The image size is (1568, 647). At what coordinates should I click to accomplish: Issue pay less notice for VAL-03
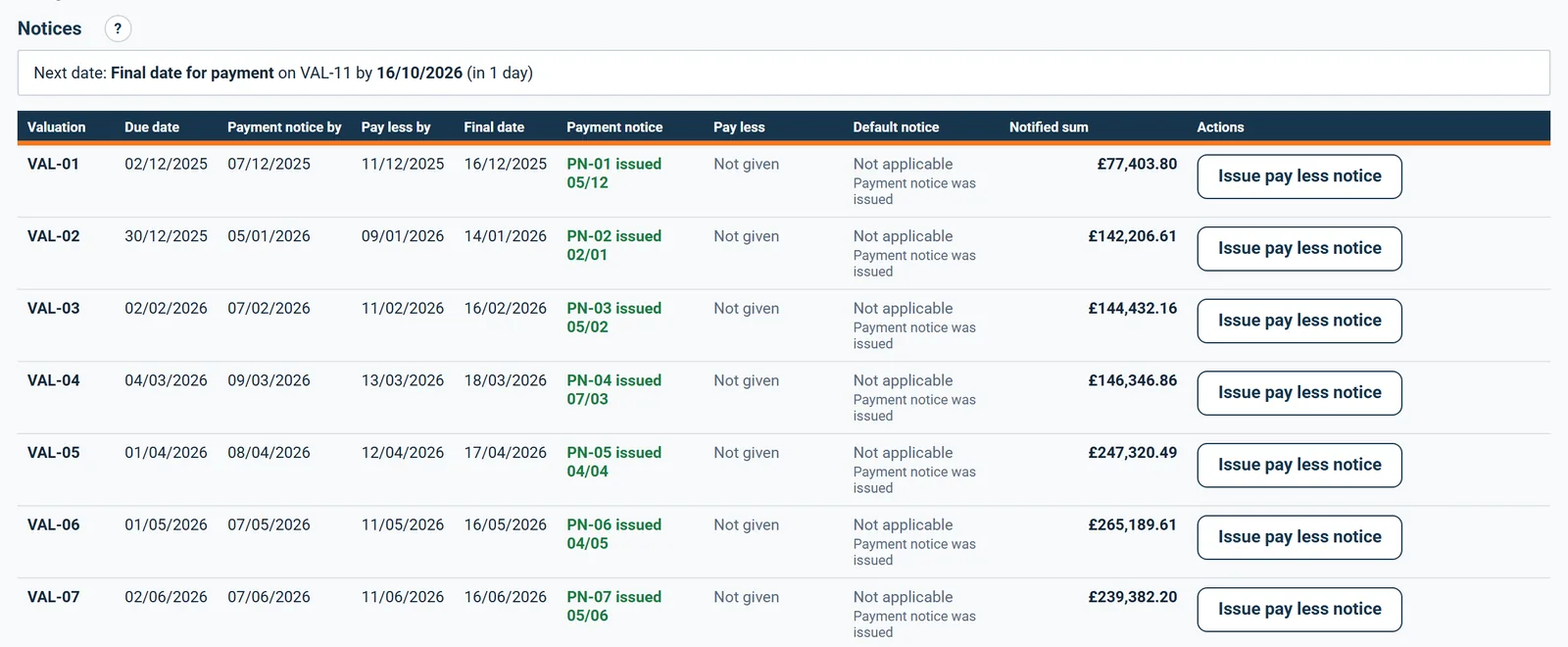1299,321
